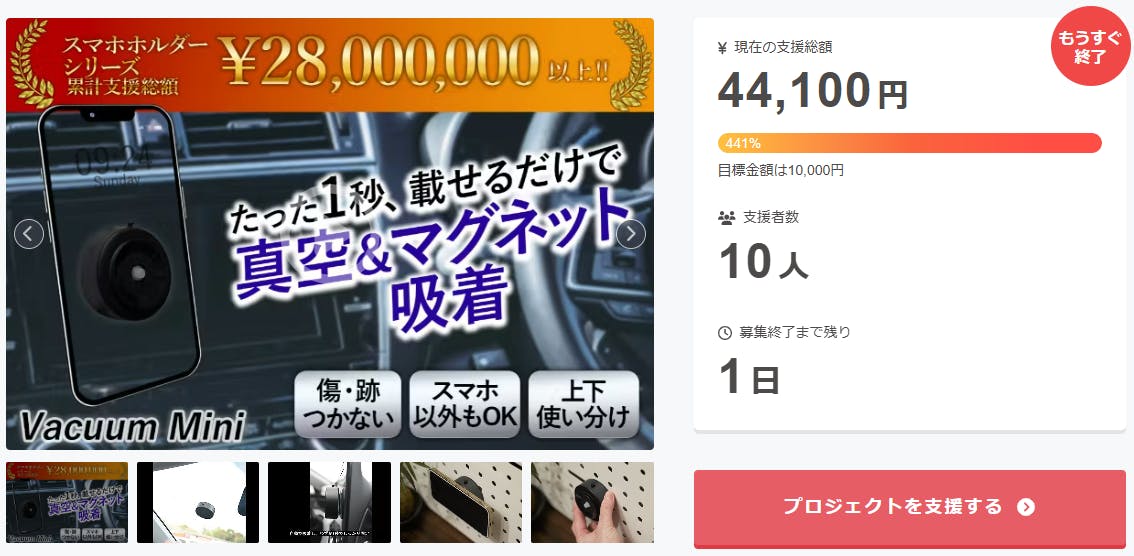The height and width of the screenshot is (556, 1134).
Task: Select the first banner thumbnail
Action: pyautogui.click(x=67, y=502)
